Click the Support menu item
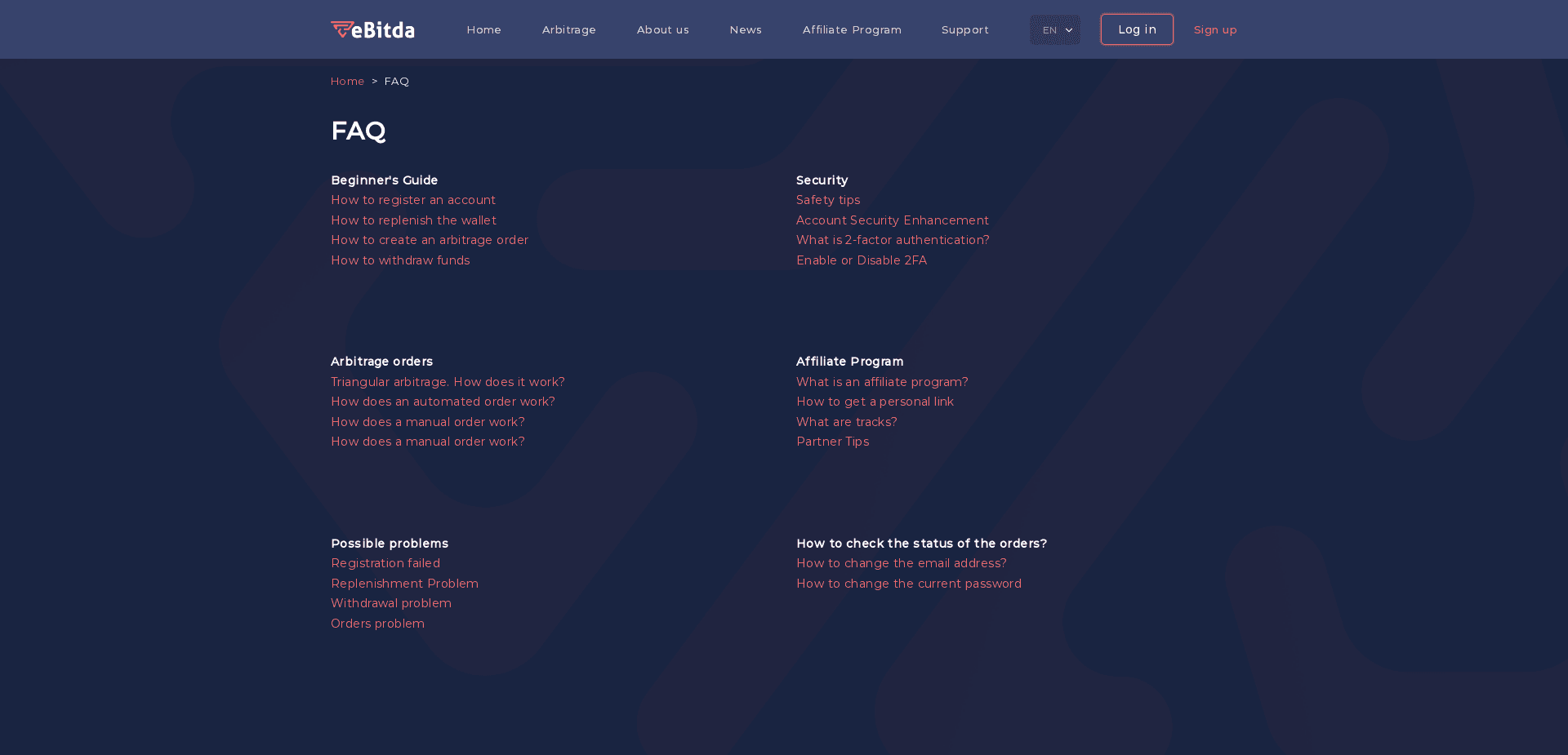Screen dimensions: 1568x755 [x=964, y=29]
